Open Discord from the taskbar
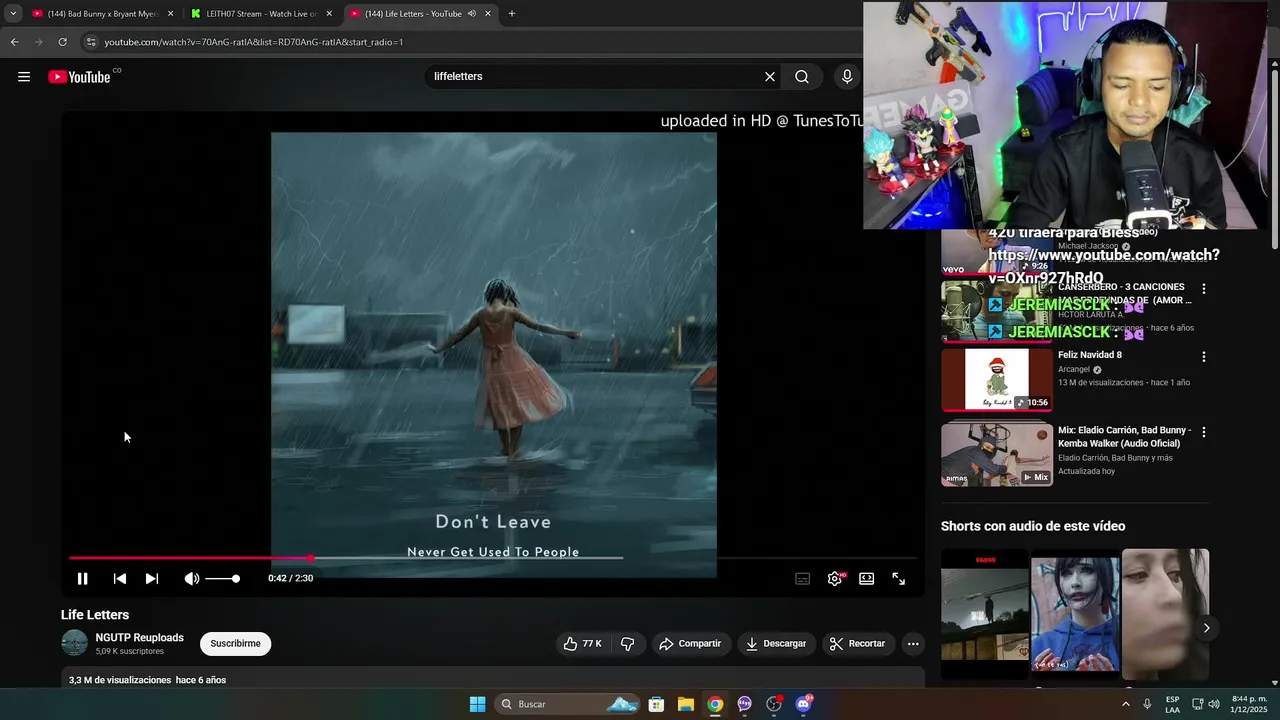1280x720 pixels. tap(803, 704)
